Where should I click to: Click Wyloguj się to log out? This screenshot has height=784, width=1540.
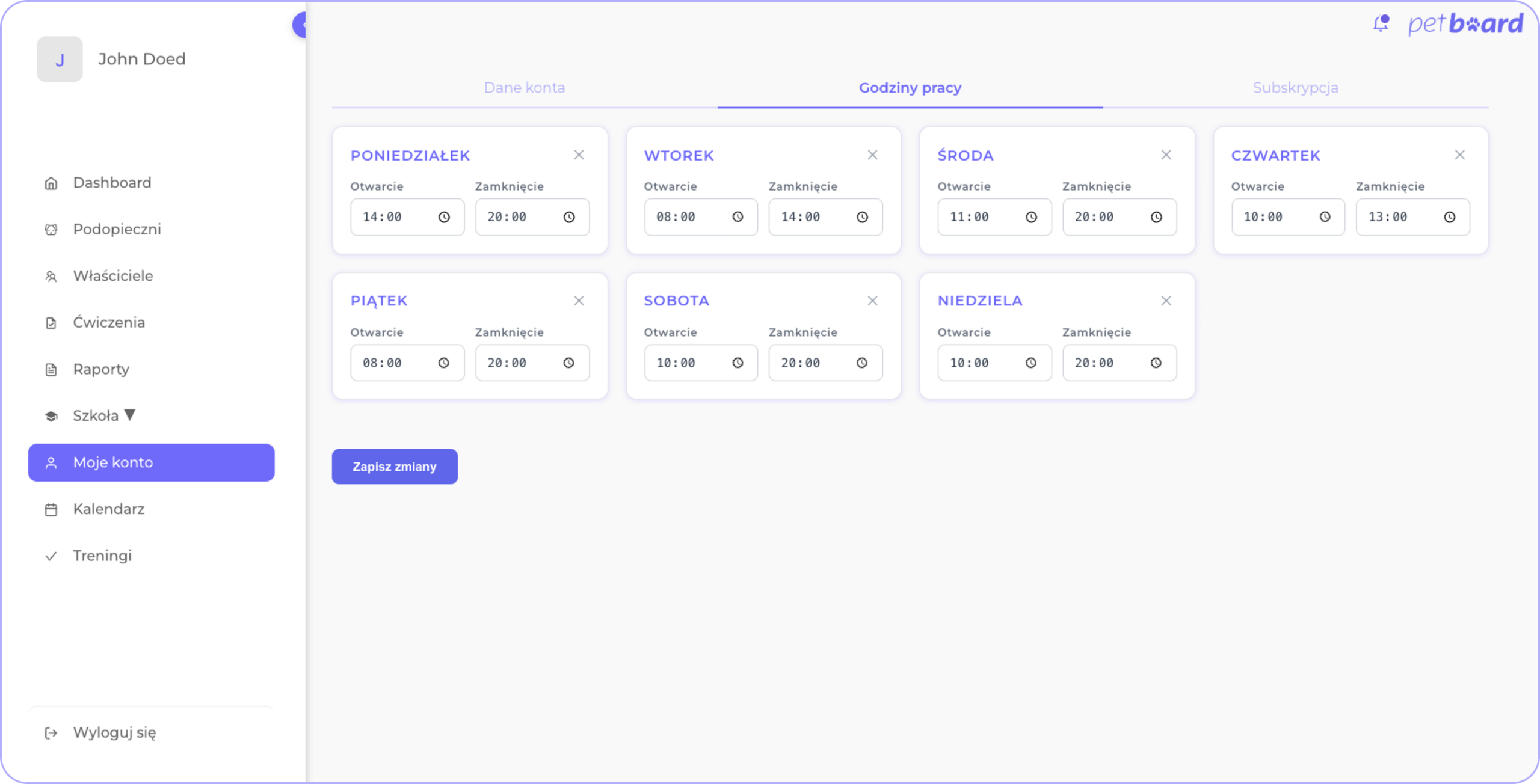coord(114,732)
